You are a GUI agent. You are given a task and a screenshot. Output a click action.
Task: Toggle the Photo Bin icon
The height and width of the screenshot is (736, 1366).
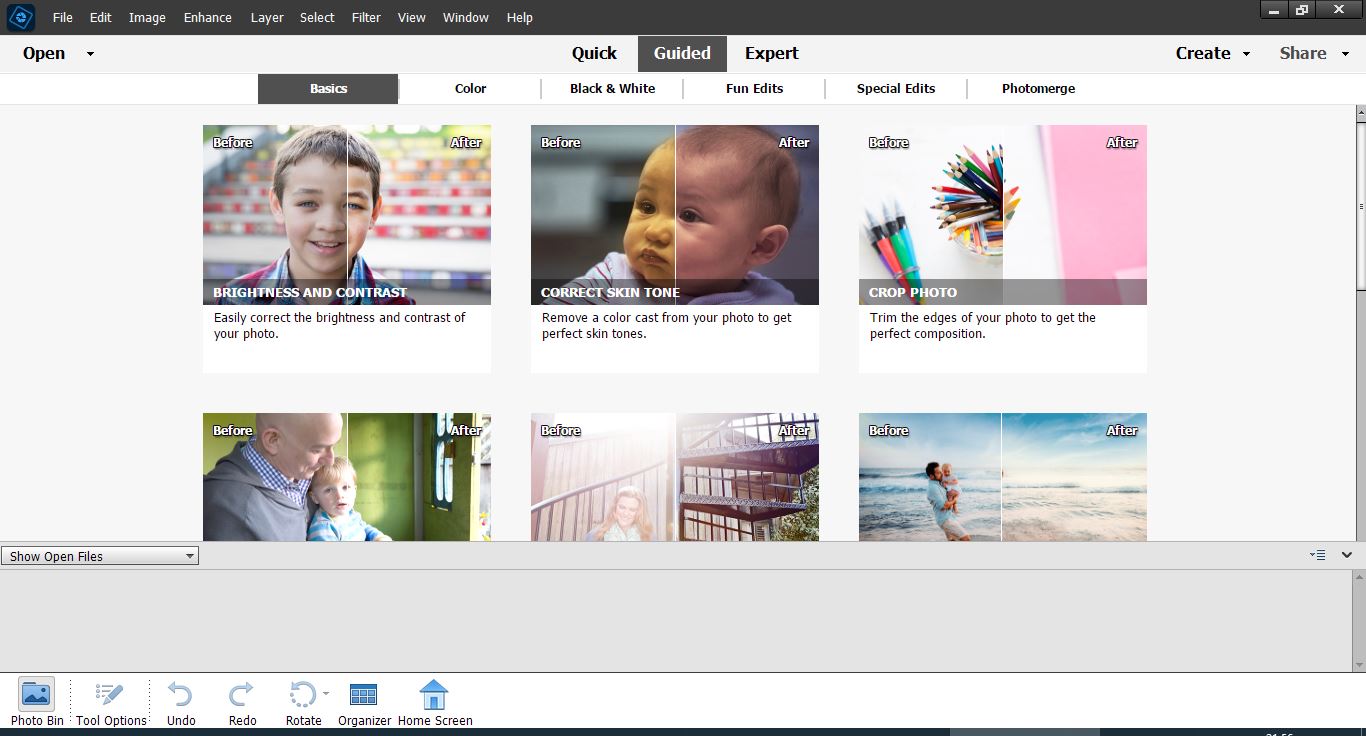pos(36,694)
